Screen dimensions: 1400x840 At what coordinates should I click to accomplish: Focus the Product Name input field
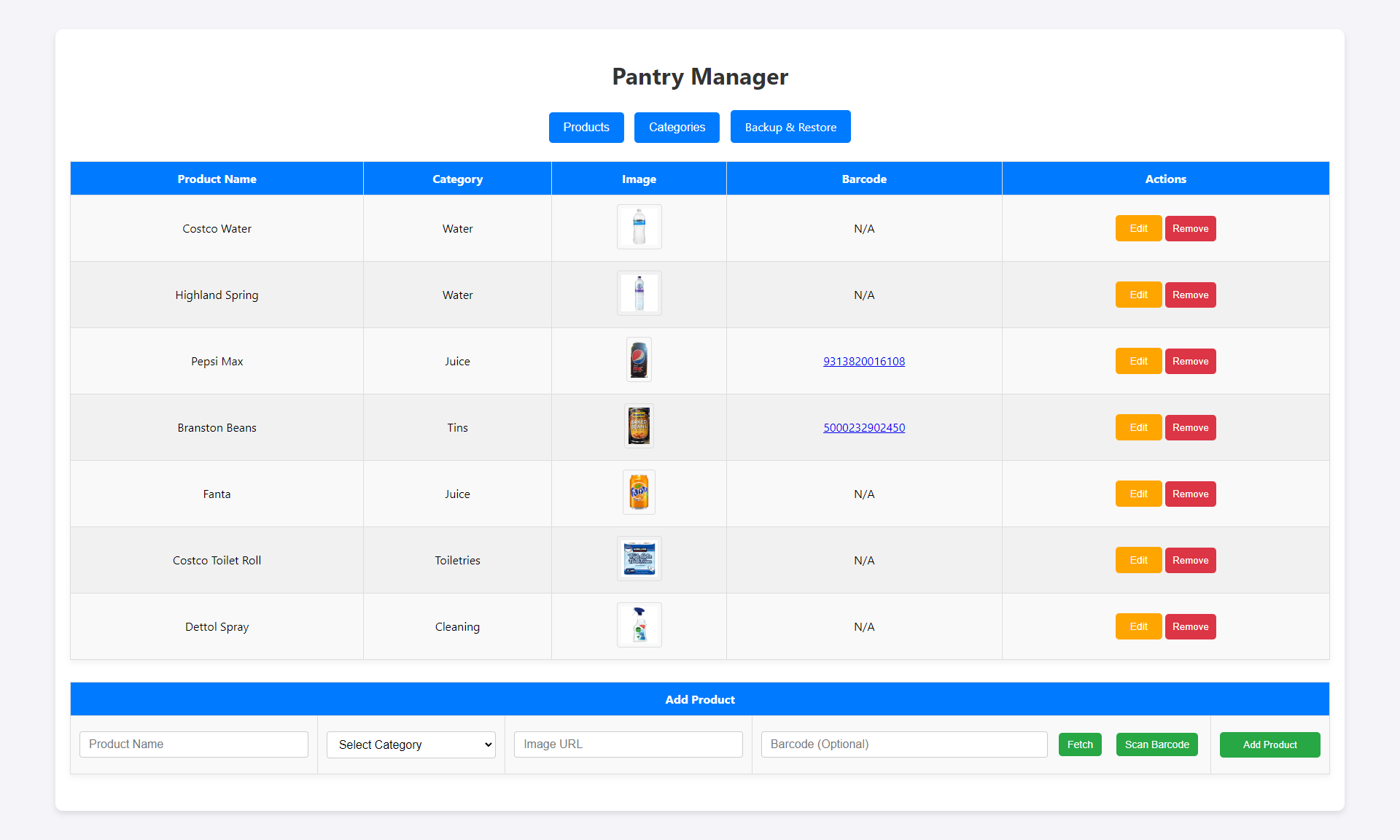194,744
